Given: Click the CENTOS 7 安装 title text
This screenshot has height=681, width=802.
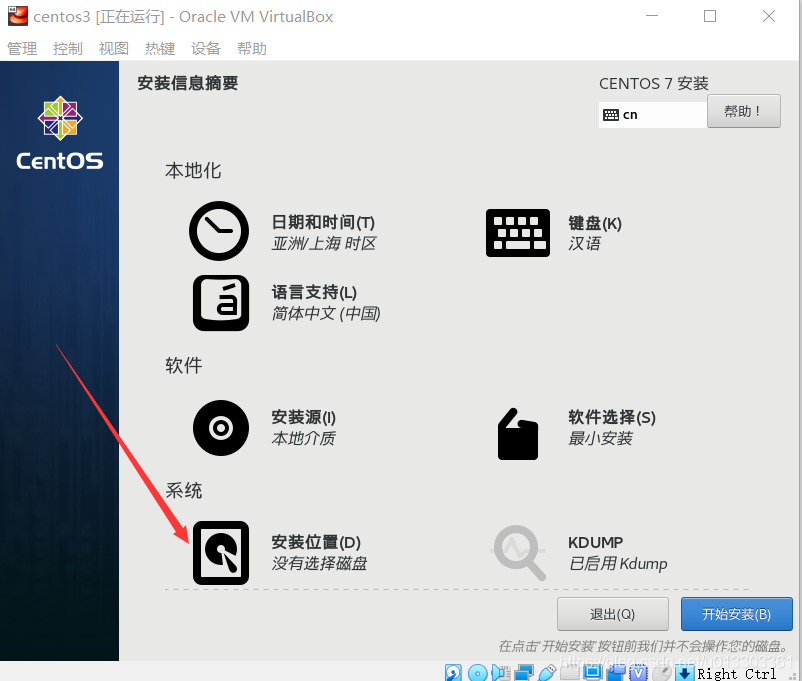Looking at the screenshot, I should pos(654,83).
